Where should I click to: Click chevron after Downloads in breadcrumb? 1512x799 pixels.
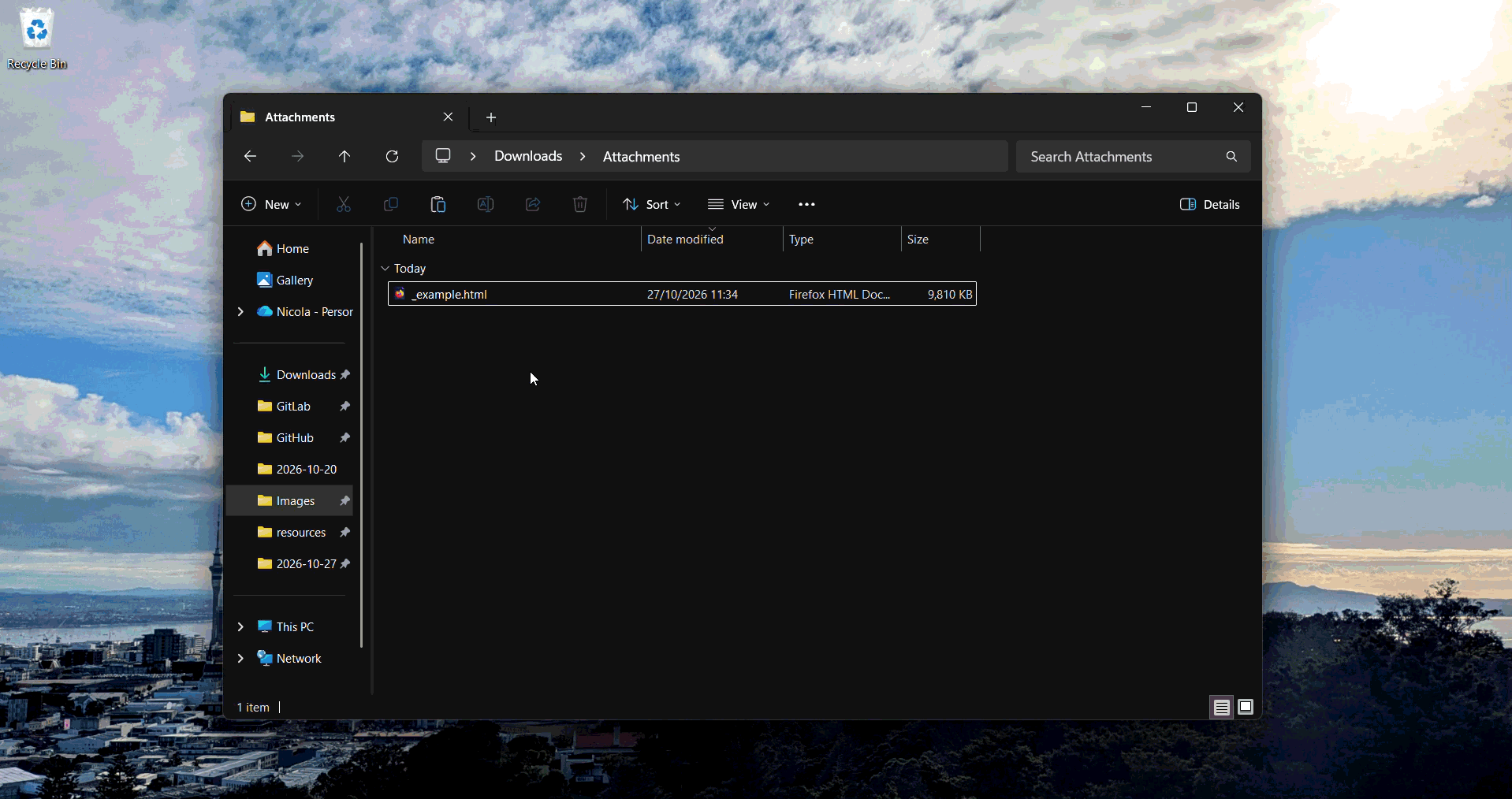(583, 156)
